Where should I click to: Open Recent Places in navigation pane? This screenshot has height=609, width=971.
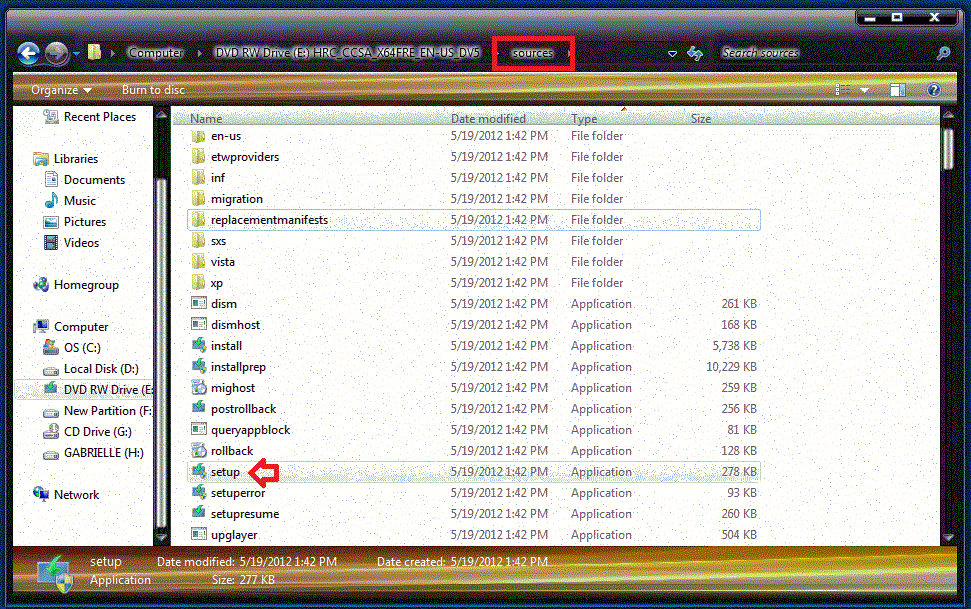click(x=90, y=116)
